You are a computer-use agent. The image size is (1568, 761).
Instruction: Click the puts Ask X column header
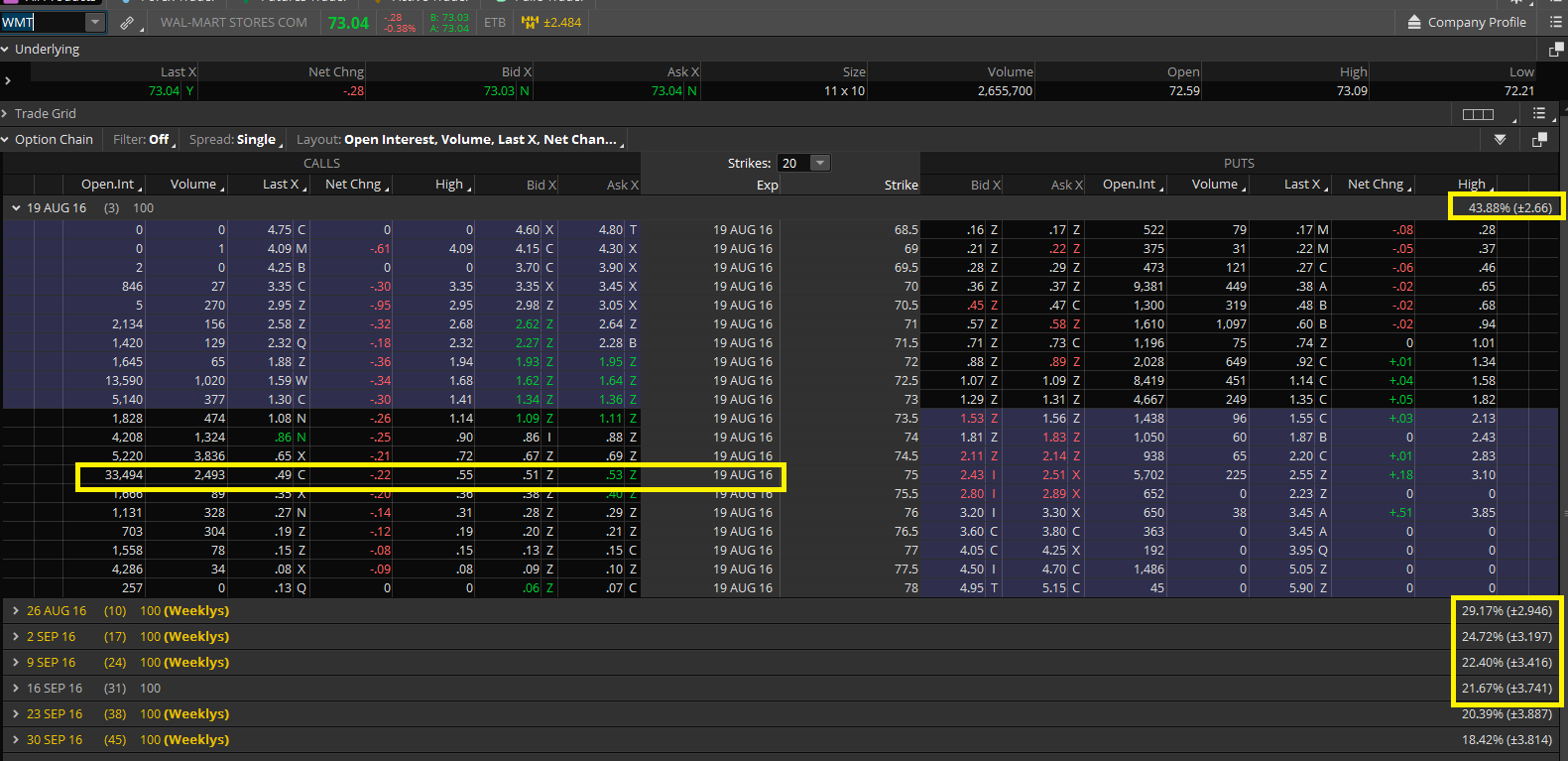pyautogui.click(x=1066, y=185)
